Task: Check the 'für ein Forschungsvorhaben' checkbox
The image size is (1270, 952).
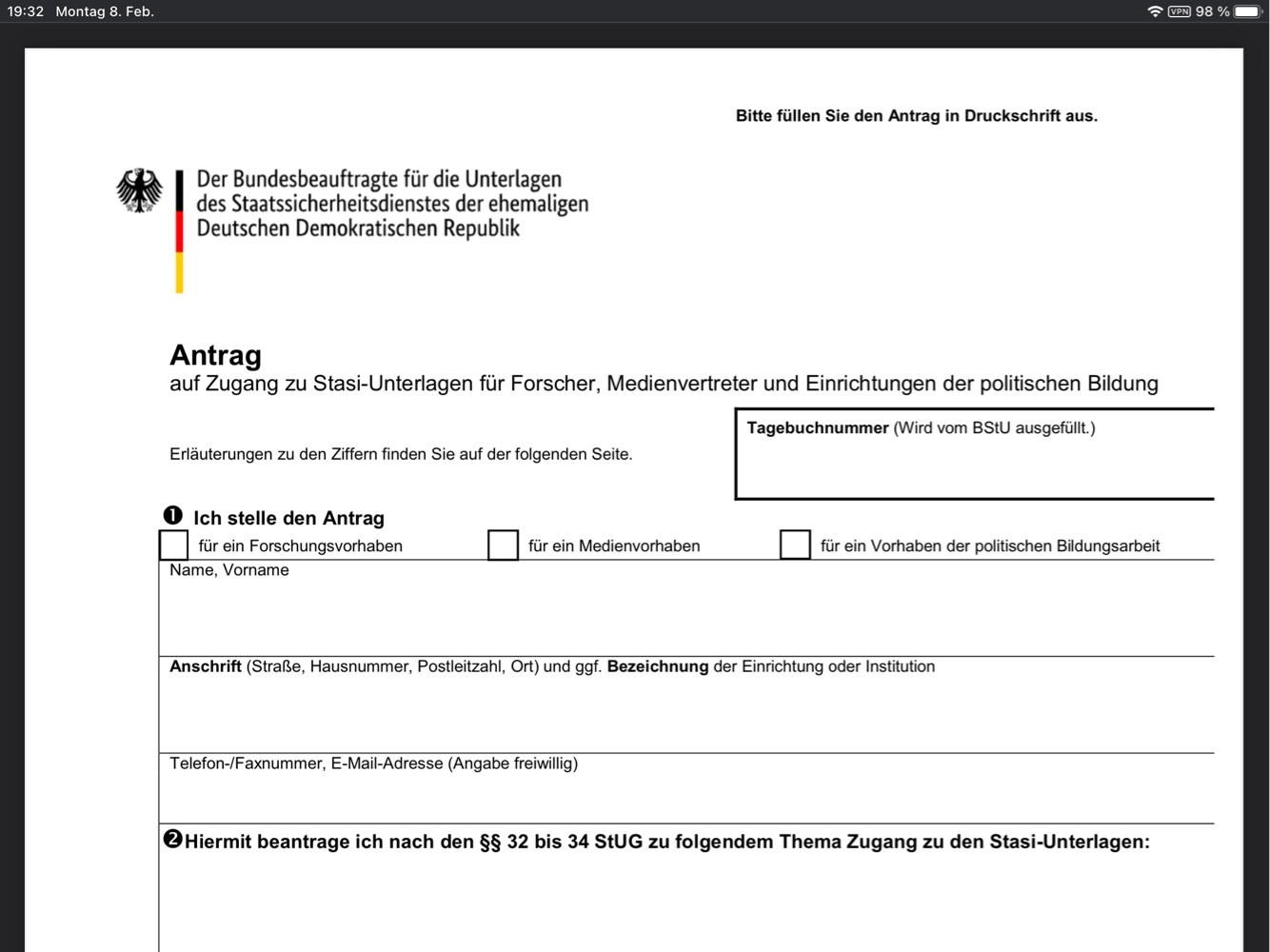Action: pyautogui.click(x=173, y=545)
